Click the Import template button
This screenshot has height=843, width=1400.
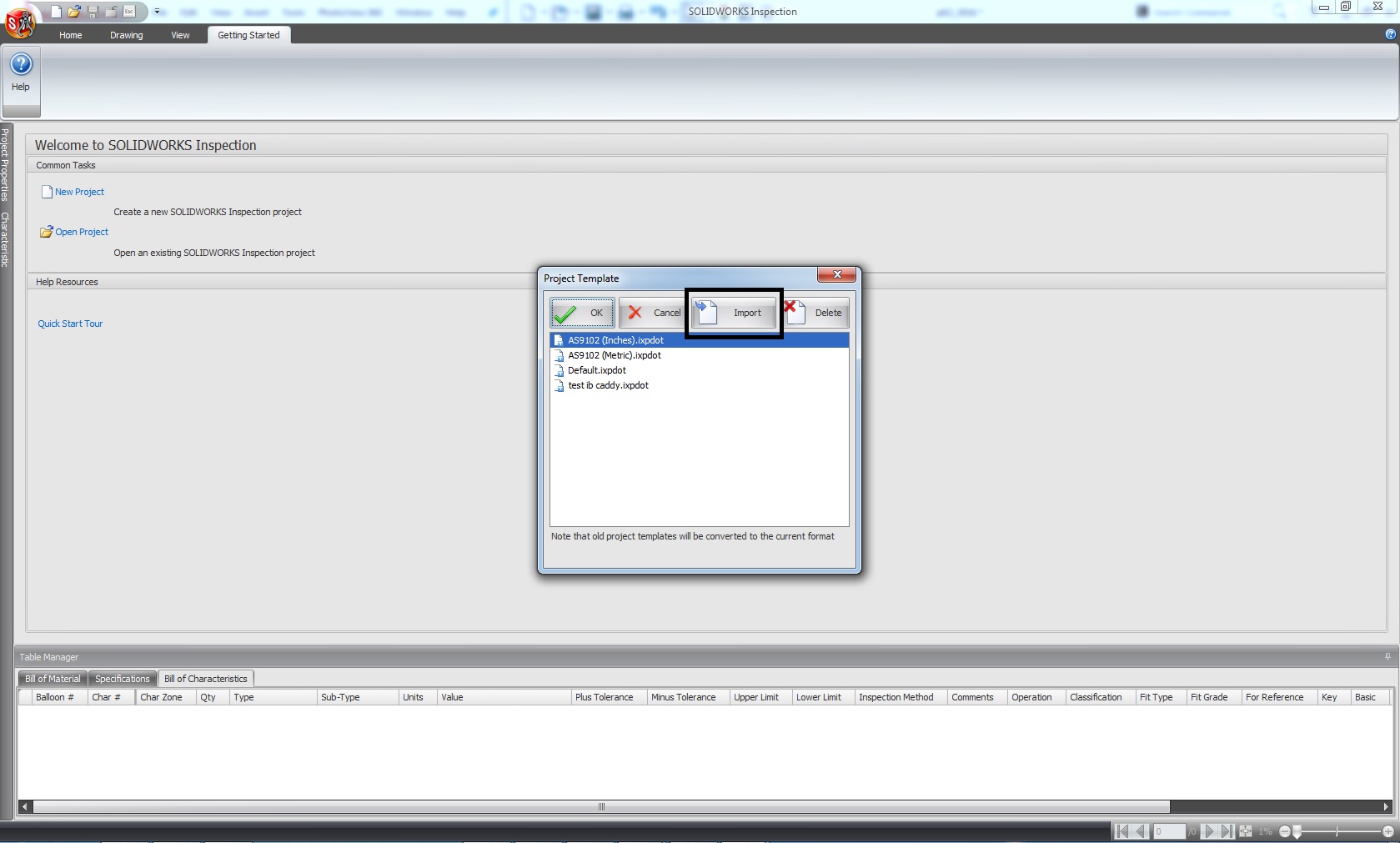(x=735, y=313)
